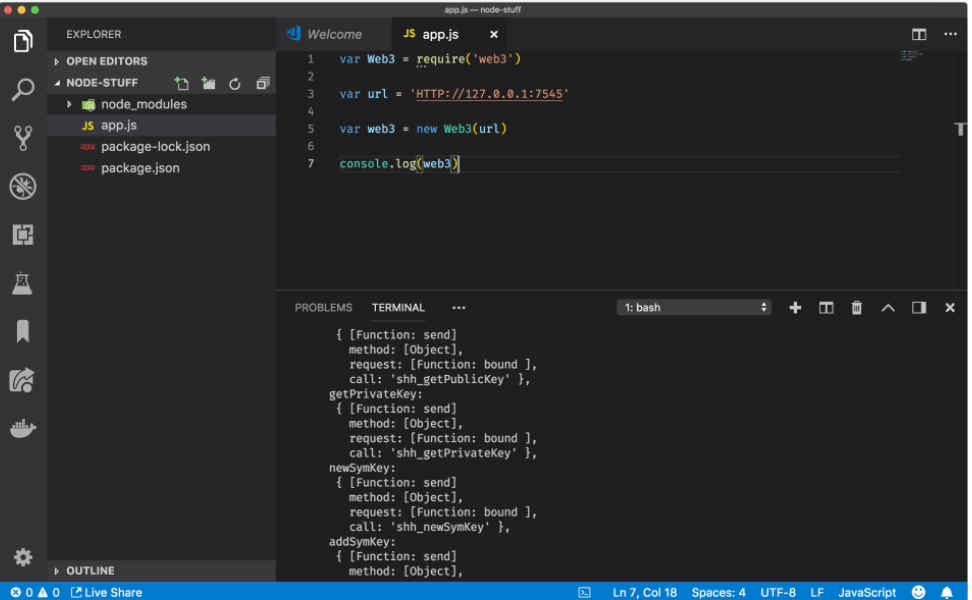
Task: Switch to the Welcome tab
Action: coord(334,34)
